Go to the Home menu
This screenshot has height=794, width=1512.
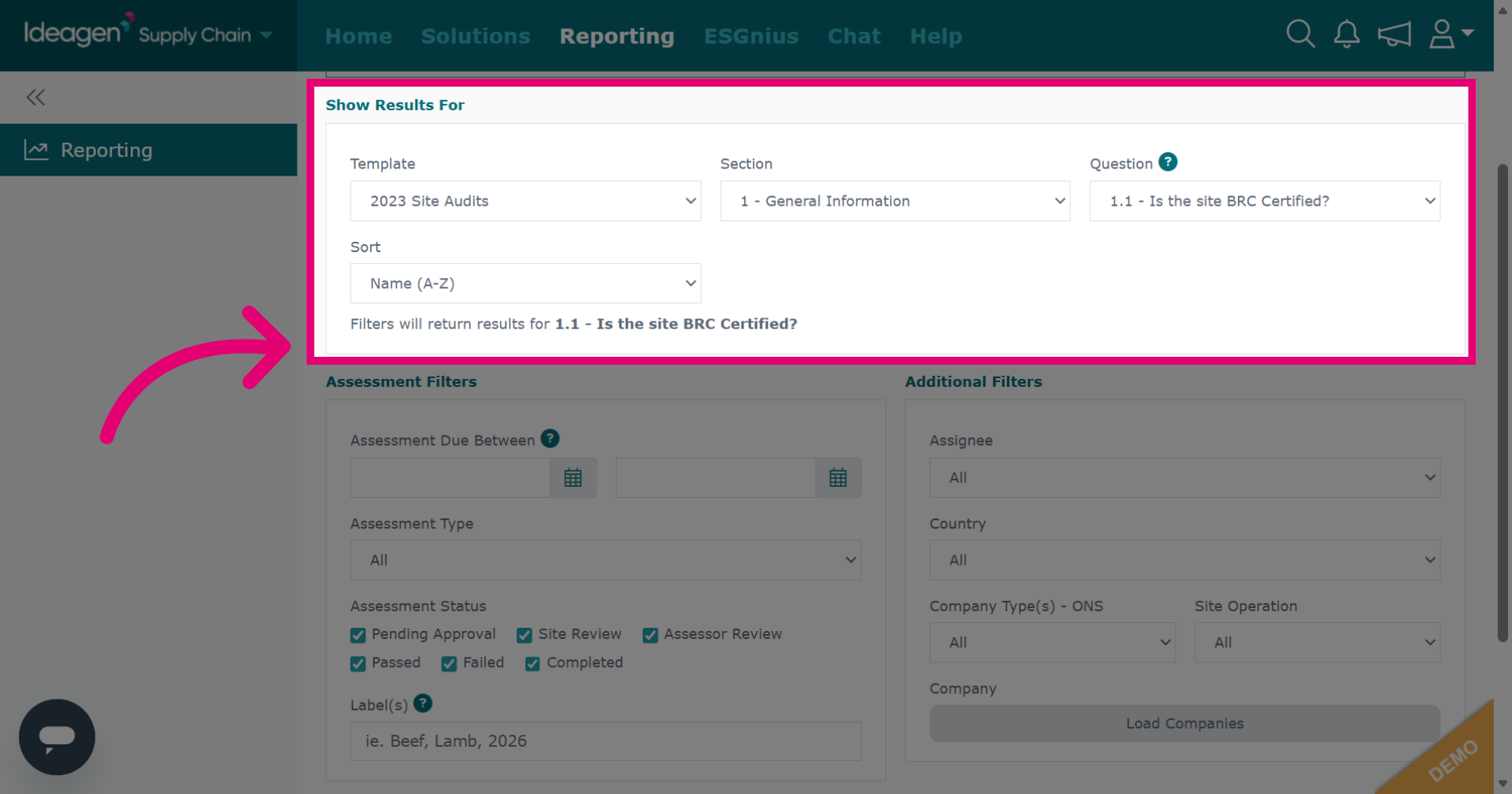(x=358, y=36)
